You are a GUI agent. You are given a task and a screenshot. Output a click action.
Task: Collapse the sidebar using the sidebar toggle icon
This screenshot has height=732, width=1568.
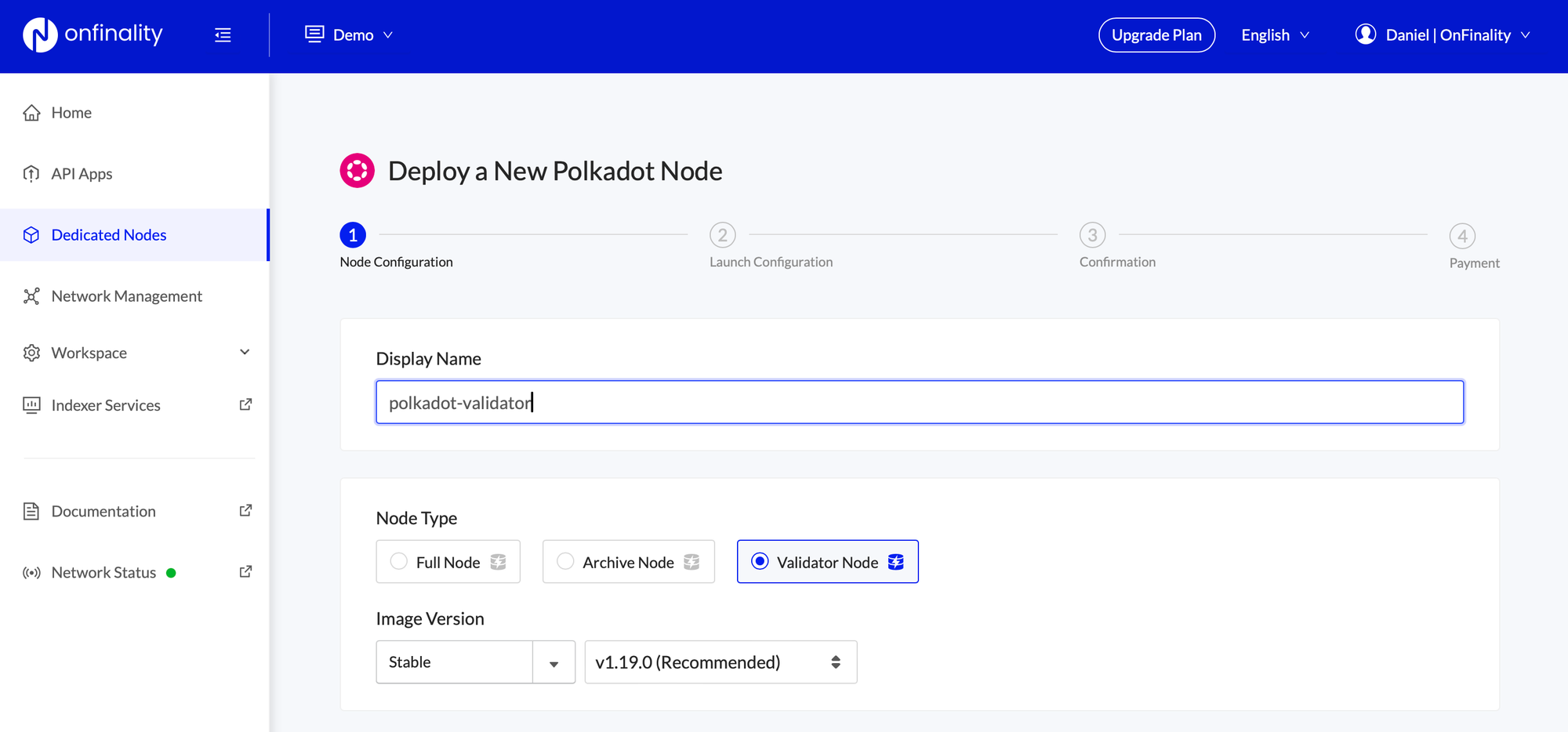(x=223, y=34)
